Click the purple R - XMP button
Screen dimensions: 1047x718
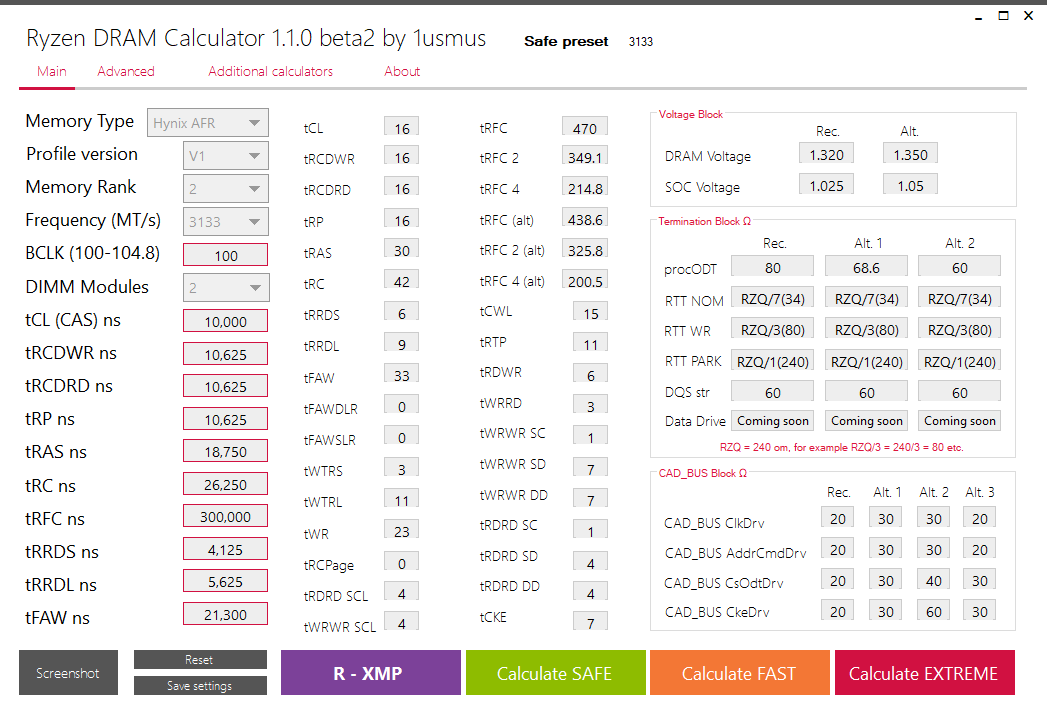tap(371, 673)
